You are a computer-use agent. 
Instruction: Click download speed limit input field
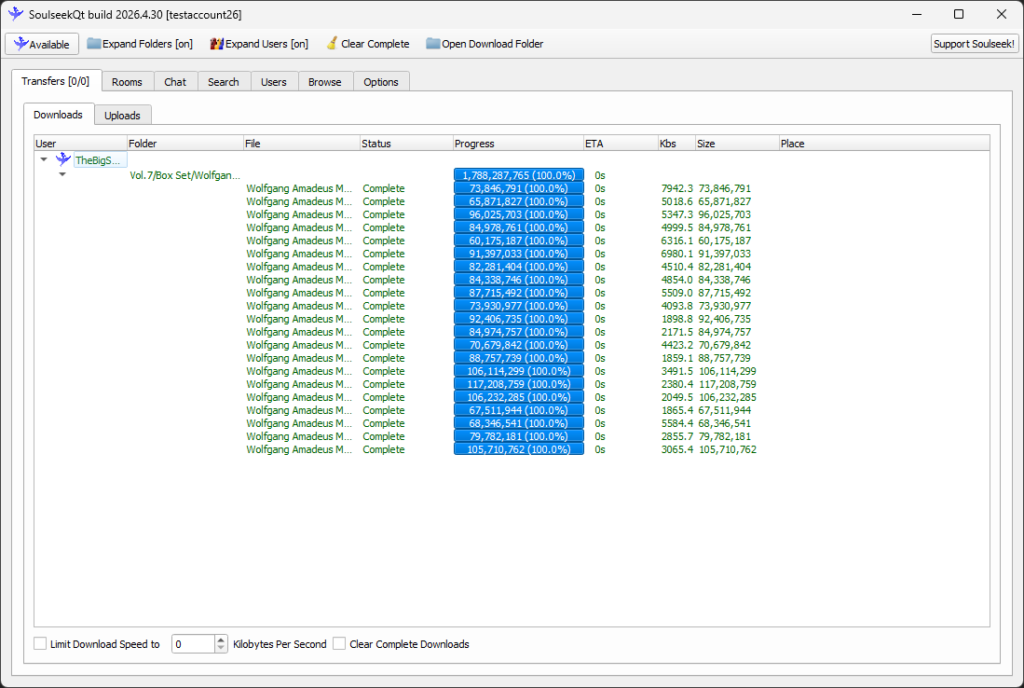(193, 644)
